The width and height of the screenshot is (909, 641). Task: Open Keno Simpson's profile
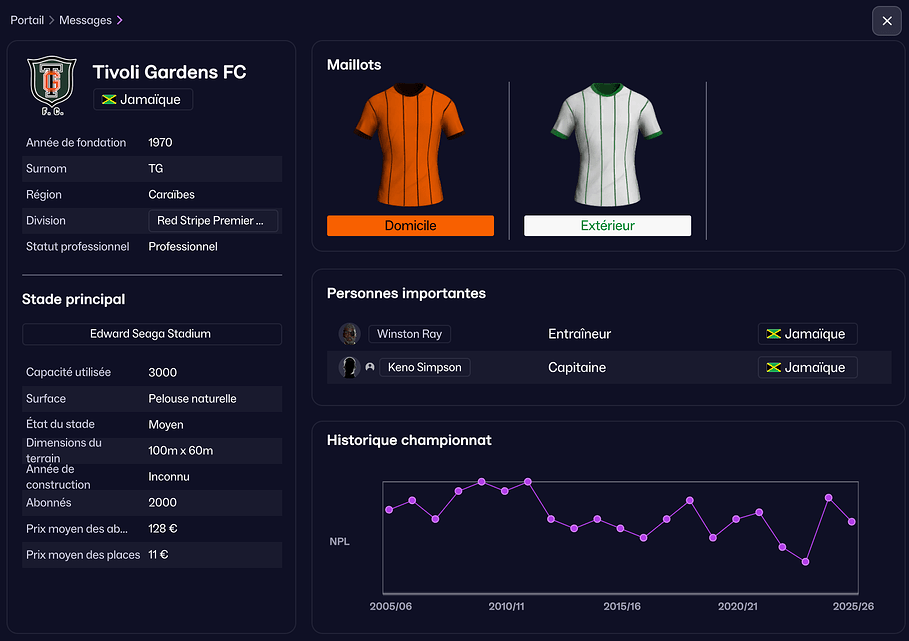click(424, 367)
